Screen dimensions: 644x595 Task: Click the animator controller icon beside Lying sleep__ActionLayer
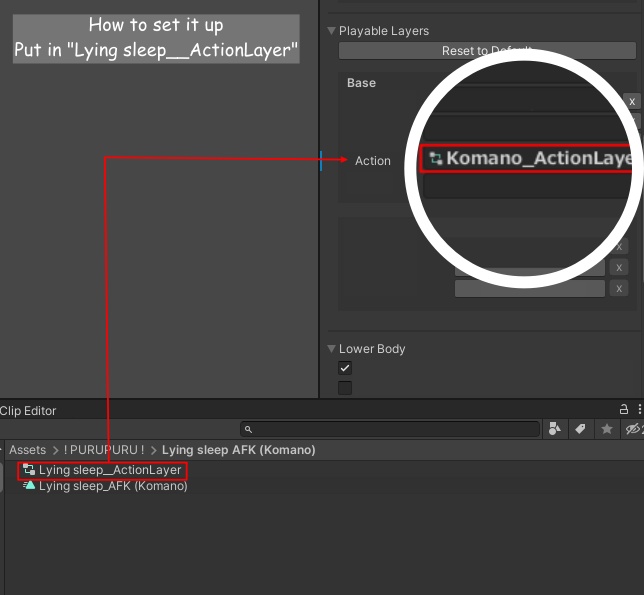coord(29,470)
